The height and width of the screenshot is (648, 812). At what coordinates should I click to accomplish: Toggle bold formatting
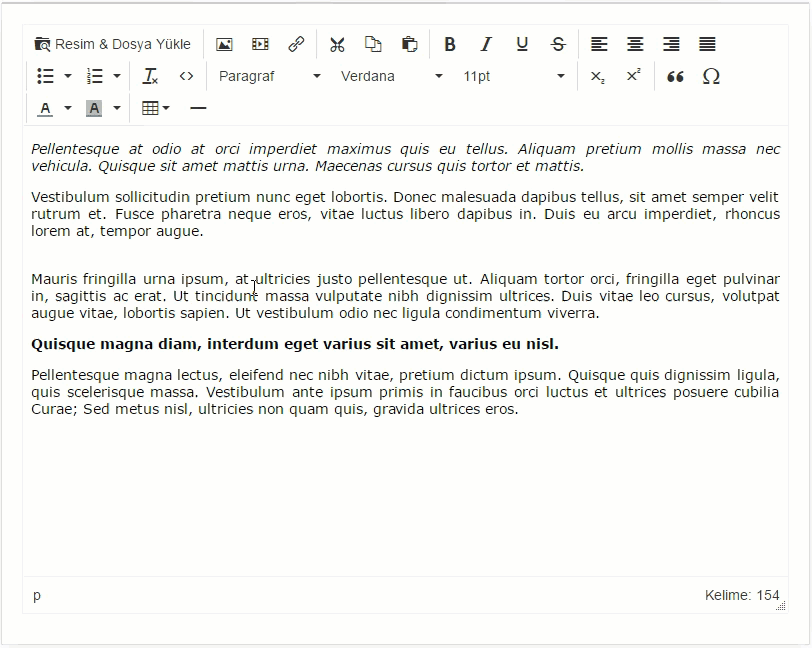pos(450,44)
